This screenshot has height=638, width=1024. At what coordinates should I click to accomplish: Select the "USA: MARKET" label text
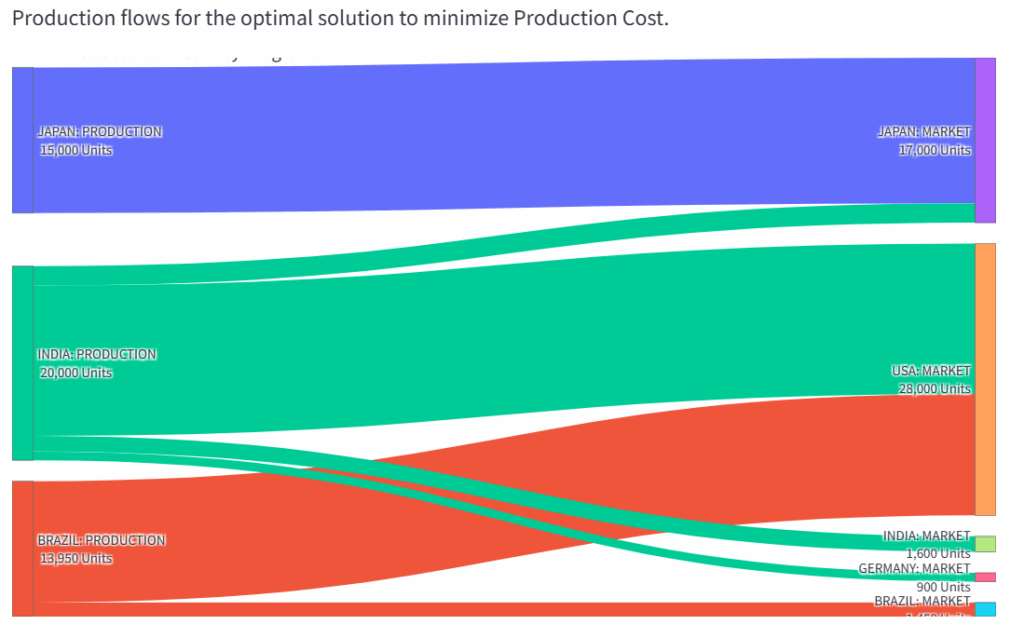coord(931,371)
